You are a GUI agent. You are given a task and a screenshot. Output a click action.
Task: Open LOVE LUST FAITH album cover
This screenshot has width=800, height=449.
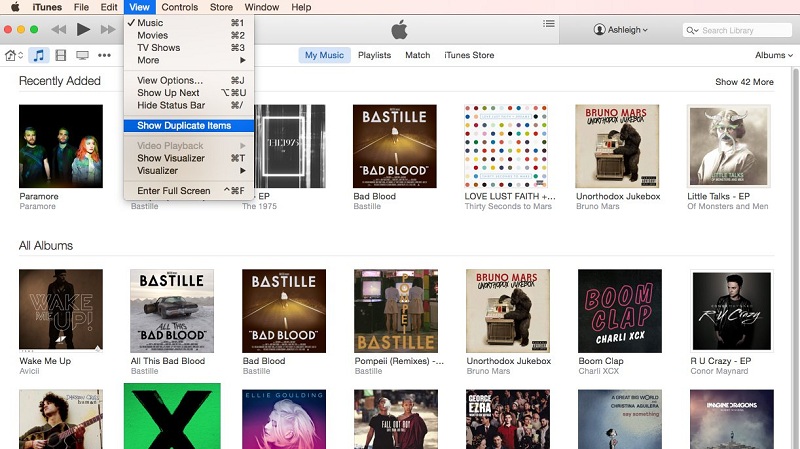coord(506,146)
